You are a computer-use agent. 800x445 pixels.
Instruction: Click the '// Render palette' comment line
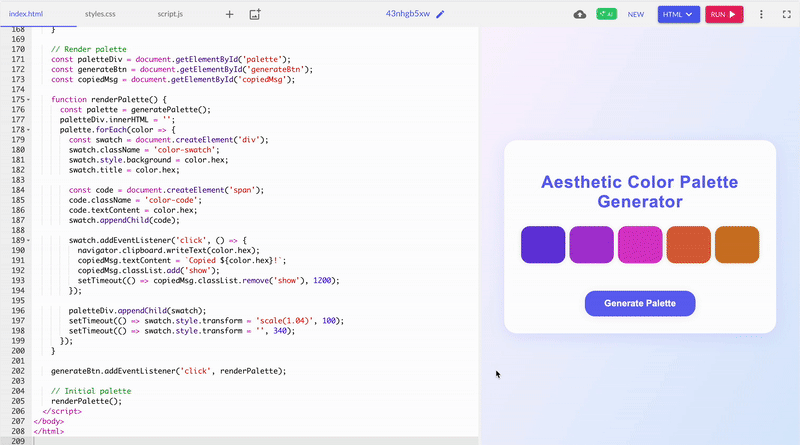pyautogui.click(x=89, y=49)
